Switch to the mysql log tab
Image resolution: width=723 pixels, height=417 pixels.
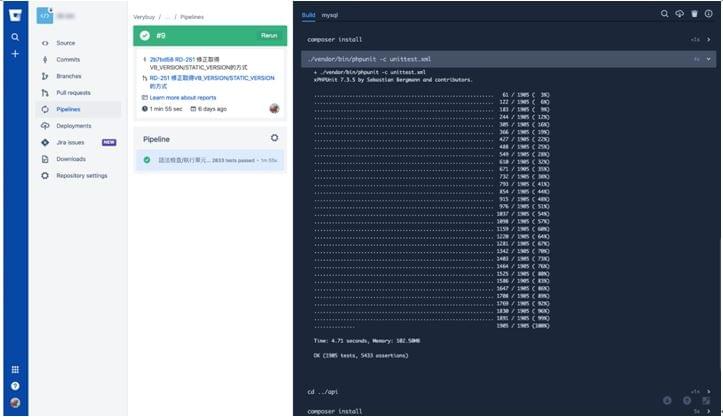click(x=330, y=15)
